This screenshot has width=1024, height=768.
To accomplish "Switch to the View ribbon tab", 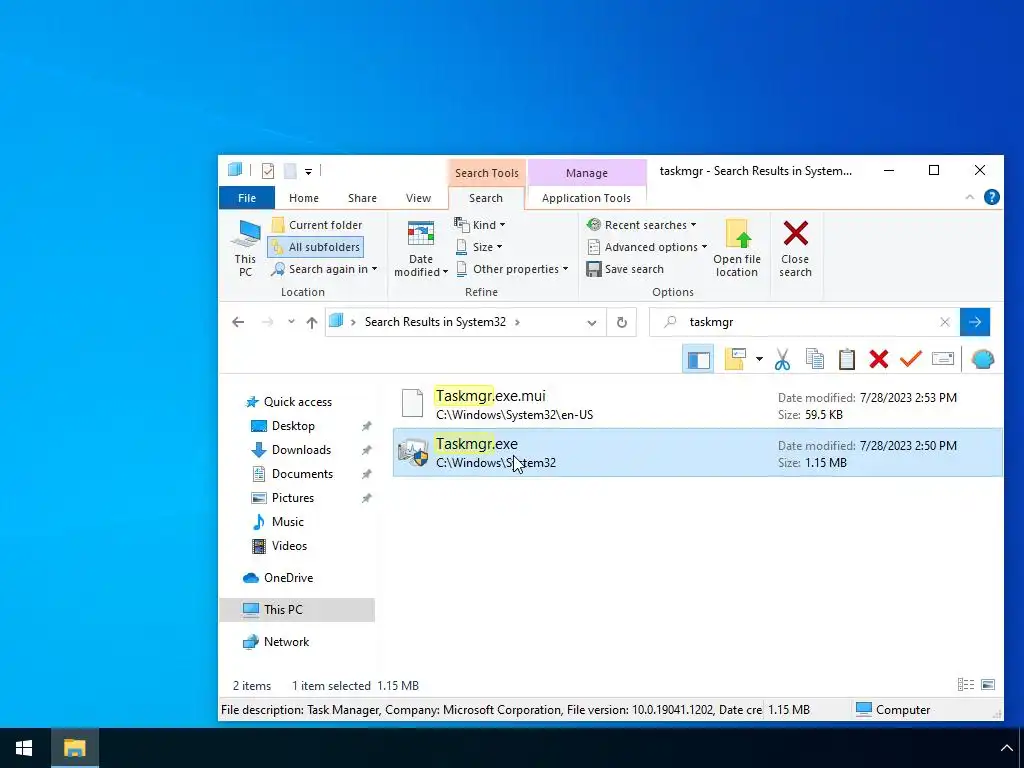I will coord(418,198).
